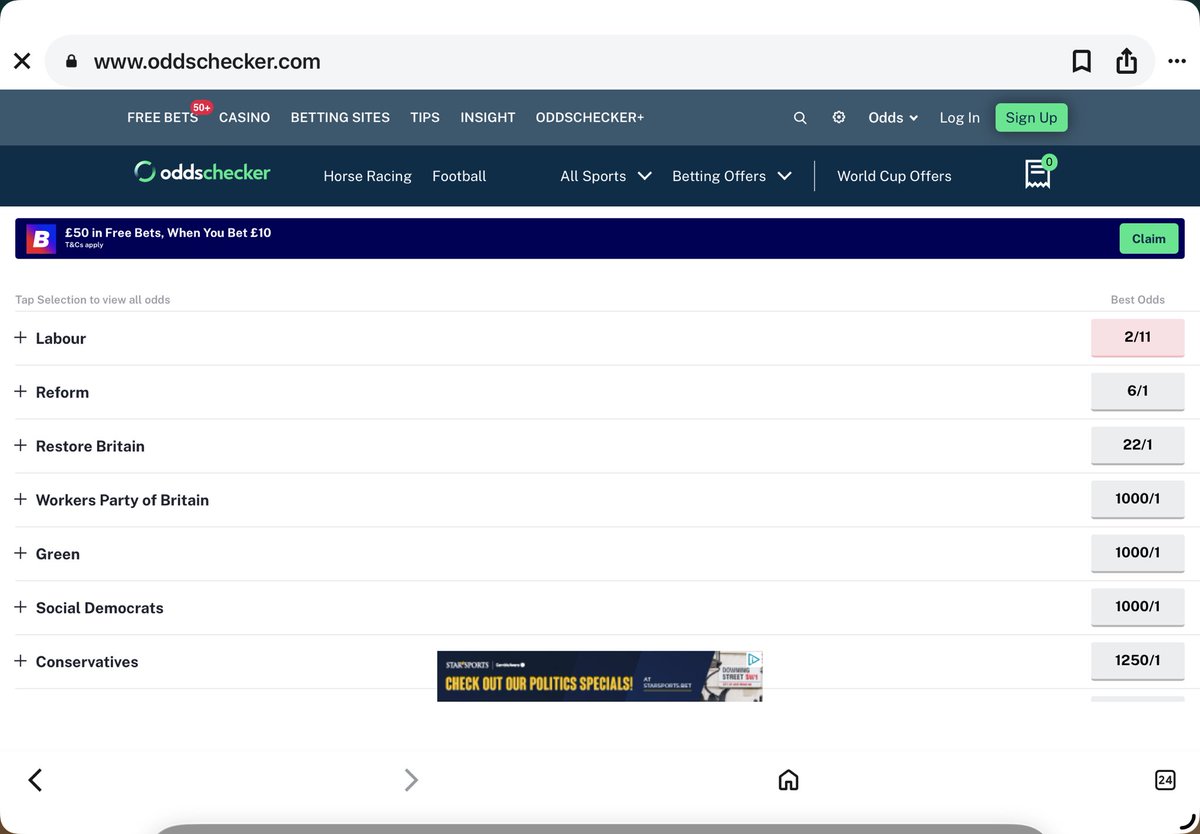Screen dimensions: 1200x834
Task: Open the Odds format dropdown
Action: tap(893, 117)
